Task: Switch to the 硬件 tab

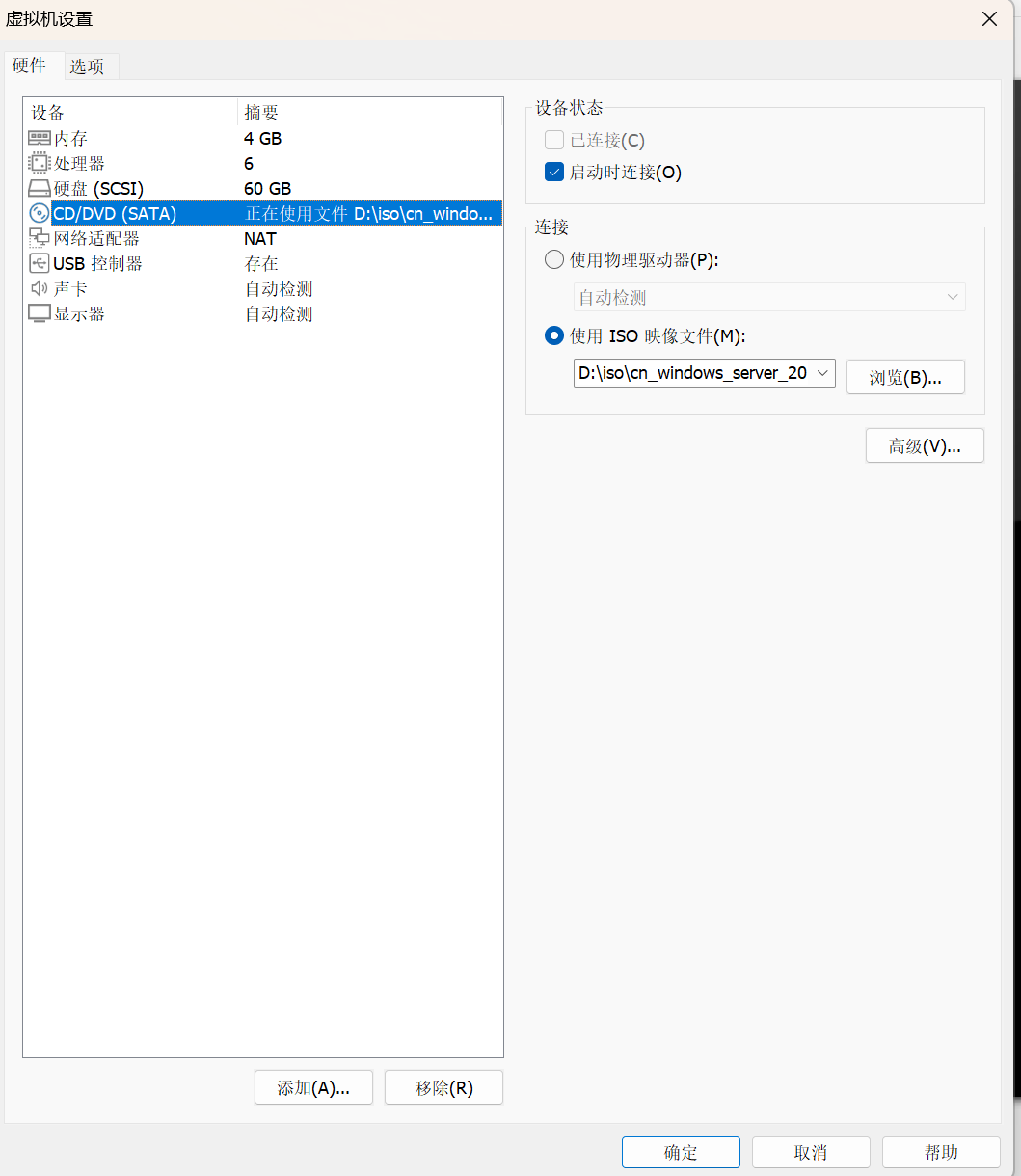Action: point(29,66)
